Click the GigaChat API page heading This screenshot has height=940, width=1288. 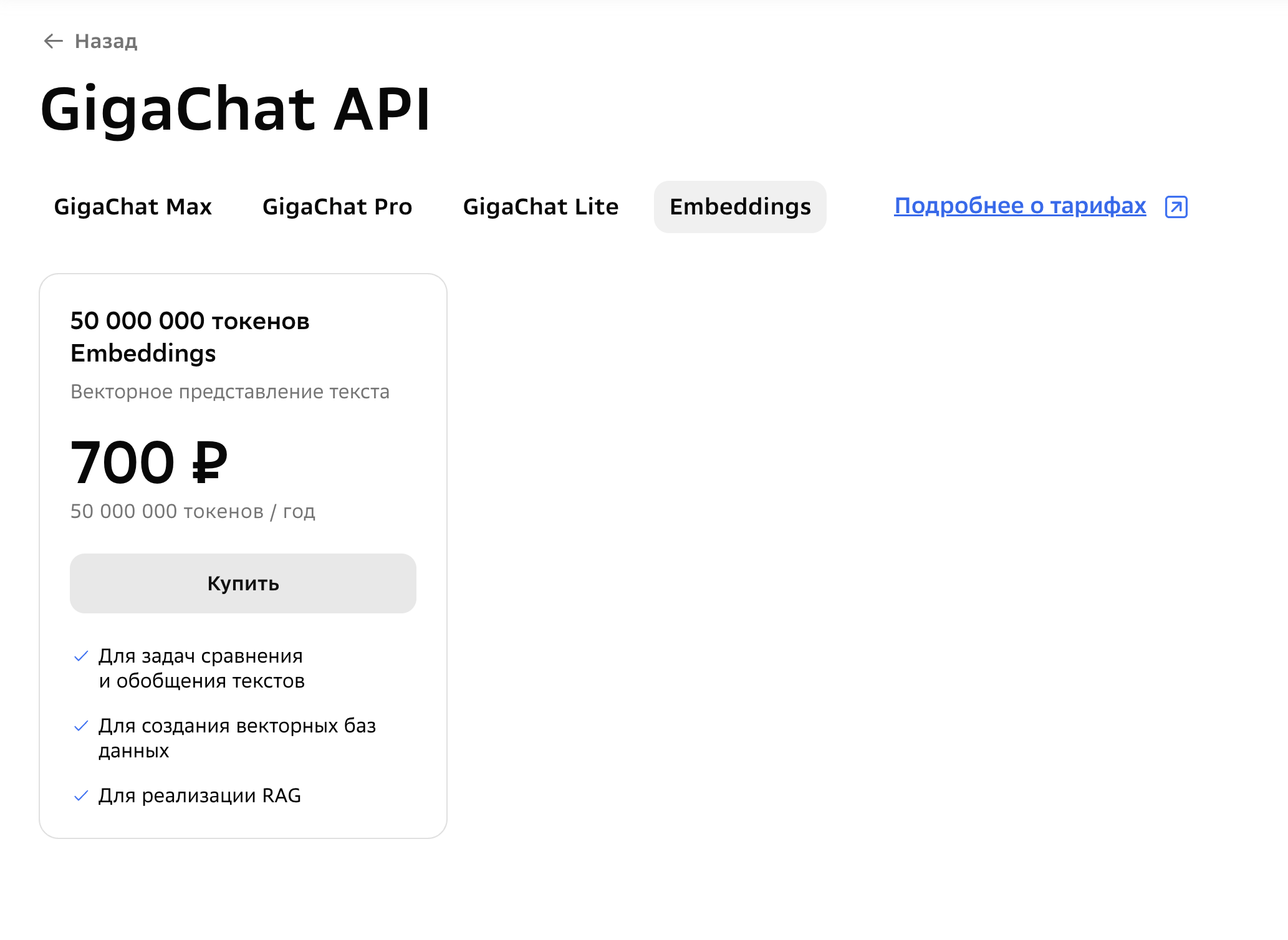(236, 110)
